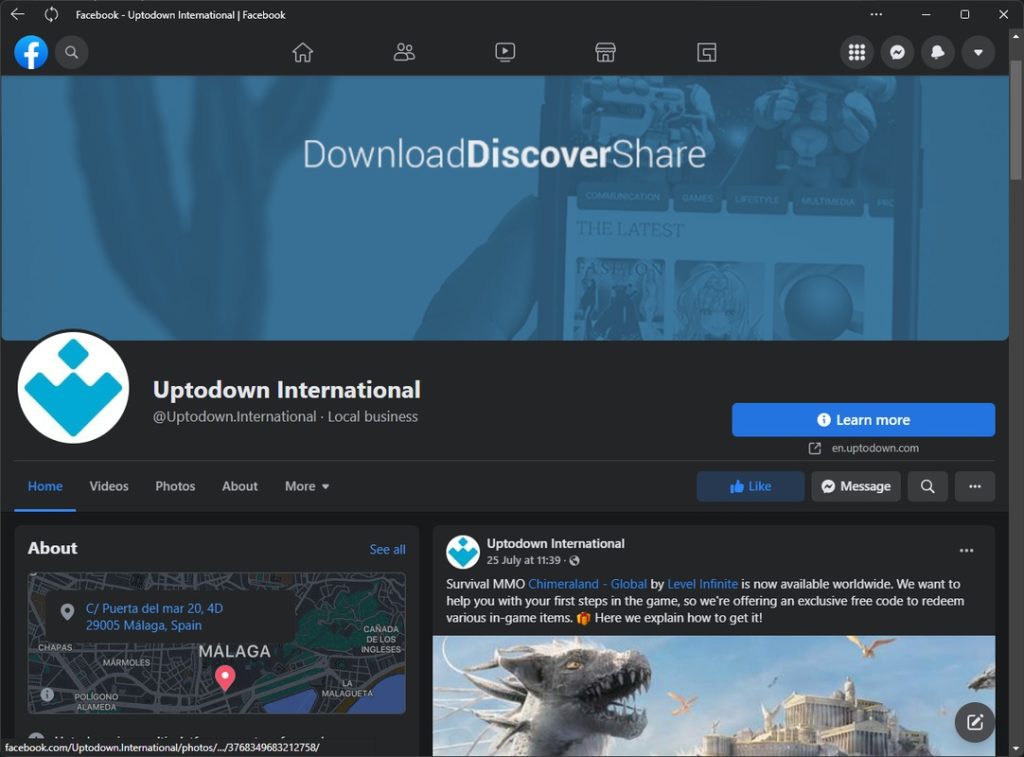Screen dimensions: 1024x757
Task: Go to the Home feed icon
Action: pos(302,52)
